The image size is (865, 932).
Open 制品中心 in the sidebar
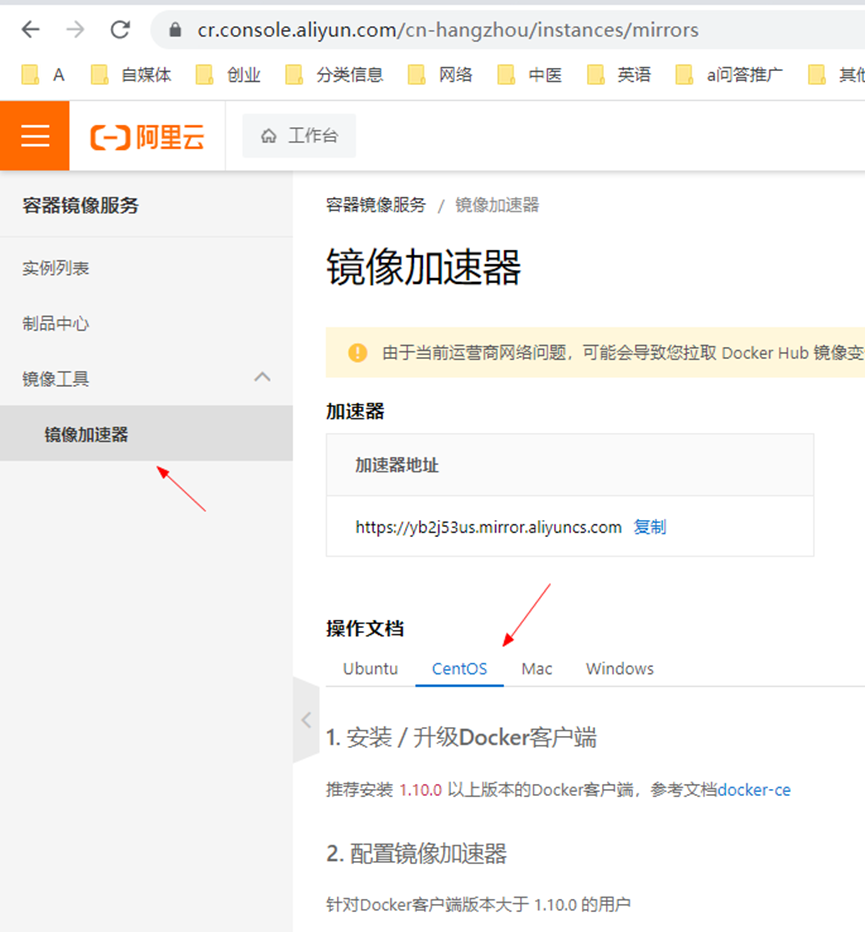[x=56, y=323]
